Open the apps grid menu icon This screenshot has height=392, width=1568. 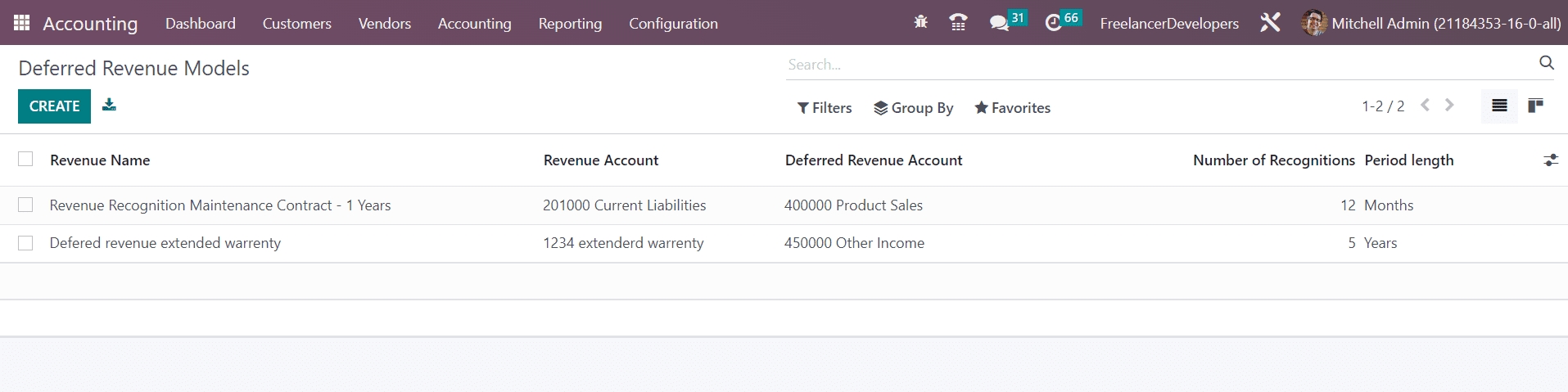pos(22,23)
